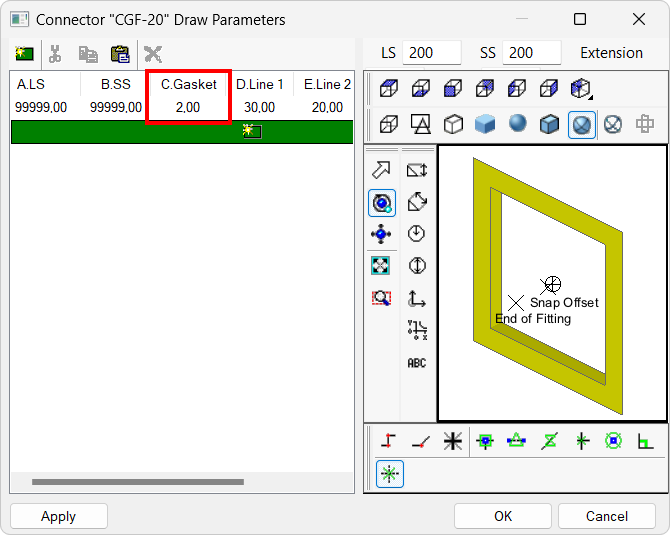Viewport: 670px width, 535px height.
Task: Toggle the green triangle midpoint snap
Action: 517,441
